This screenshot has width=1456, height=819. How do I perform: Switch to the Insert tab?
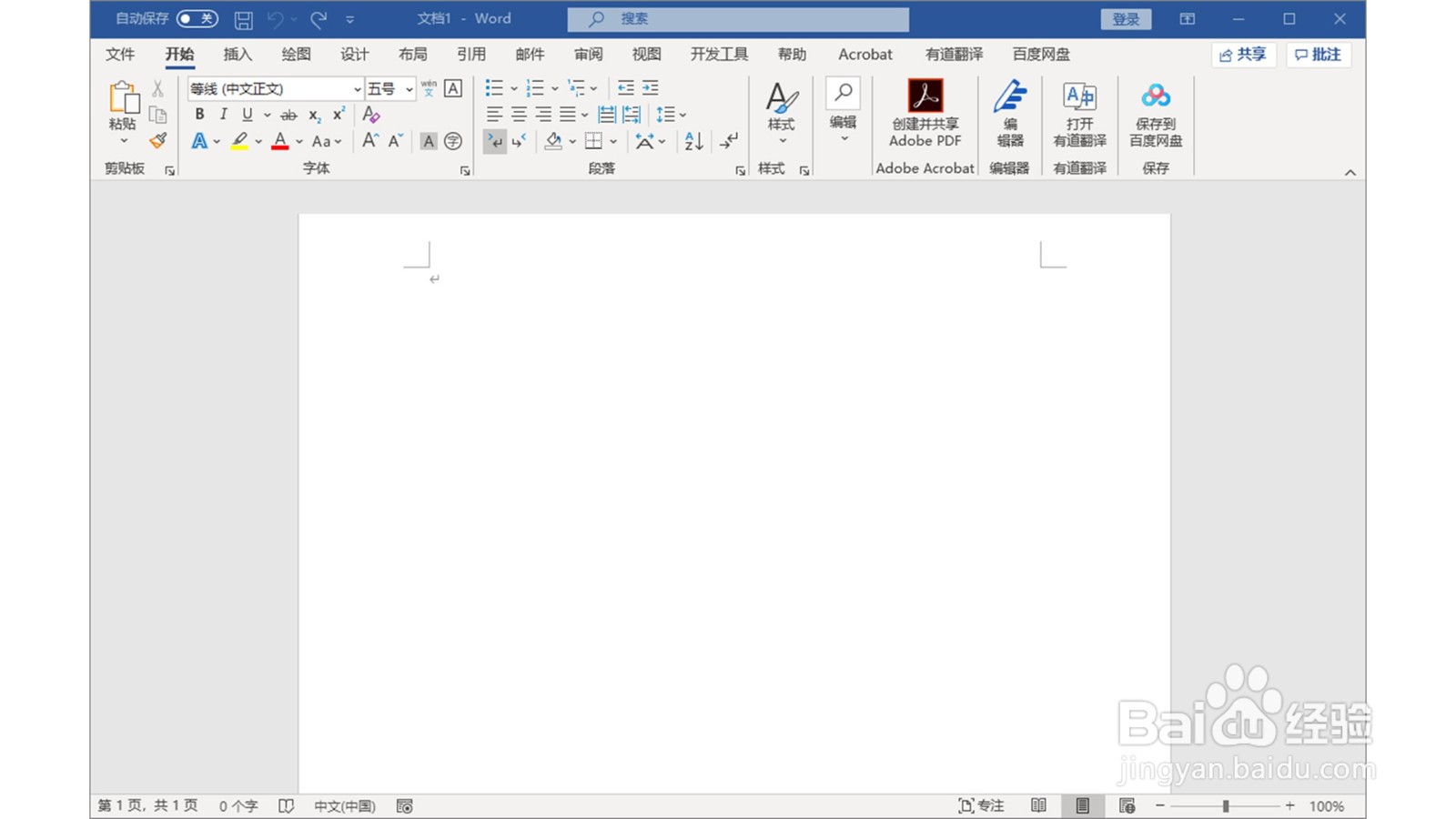coord(238,55)
